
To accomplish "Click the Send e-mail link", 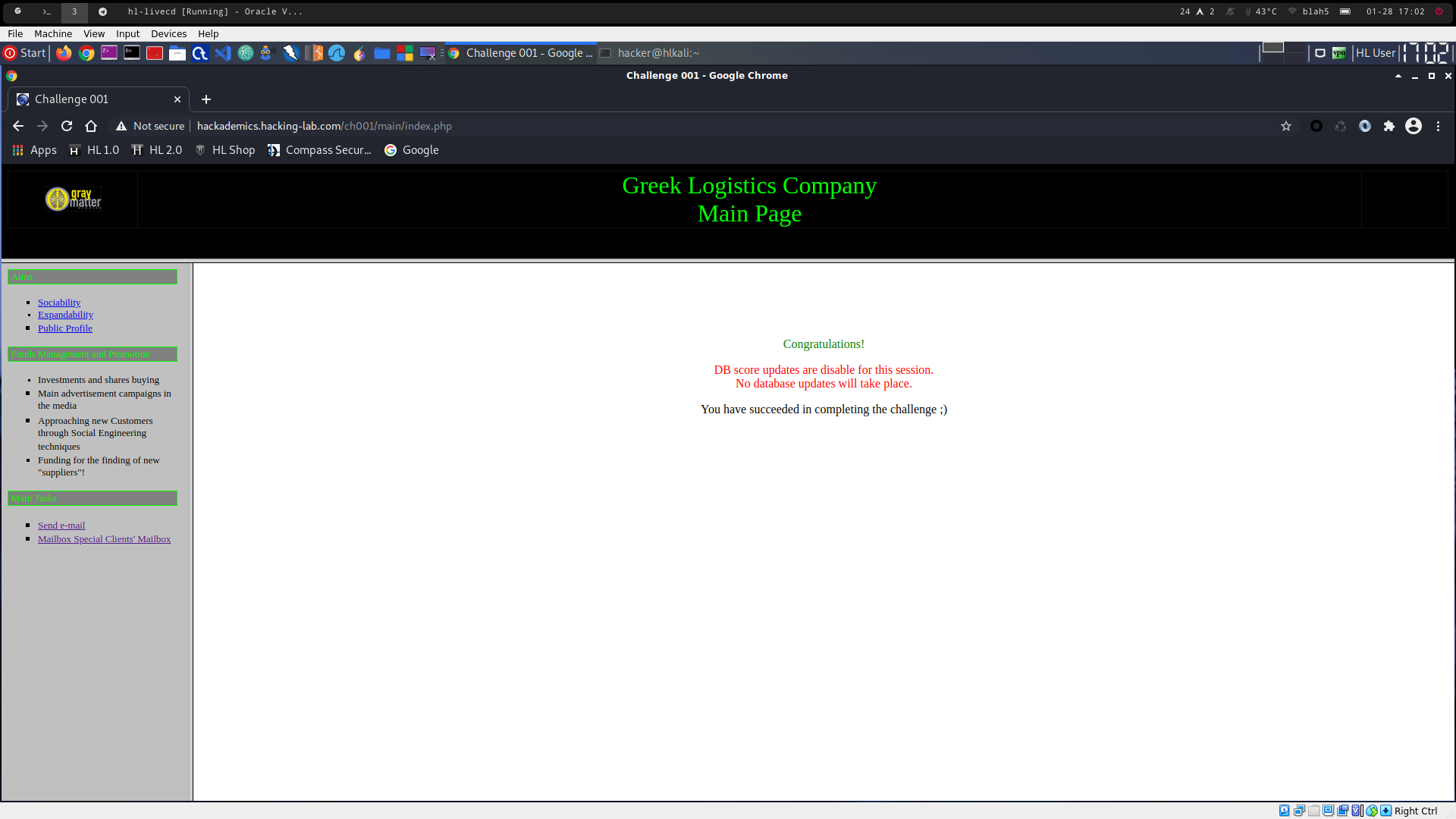I will click(61, 526).
